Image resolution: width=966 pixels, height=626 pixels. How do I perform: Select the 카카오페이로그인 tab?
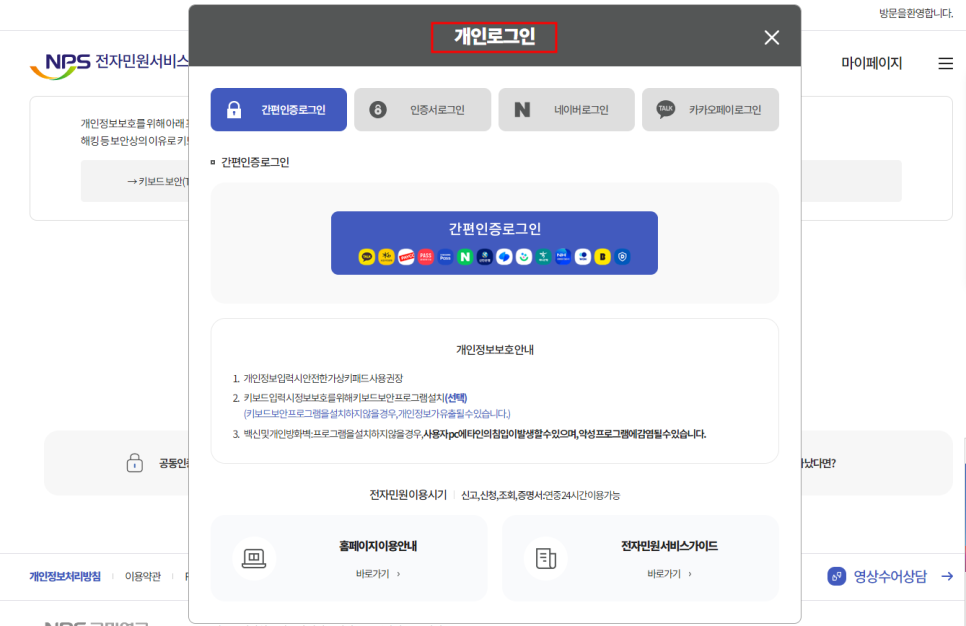click(x=710, y=110)
